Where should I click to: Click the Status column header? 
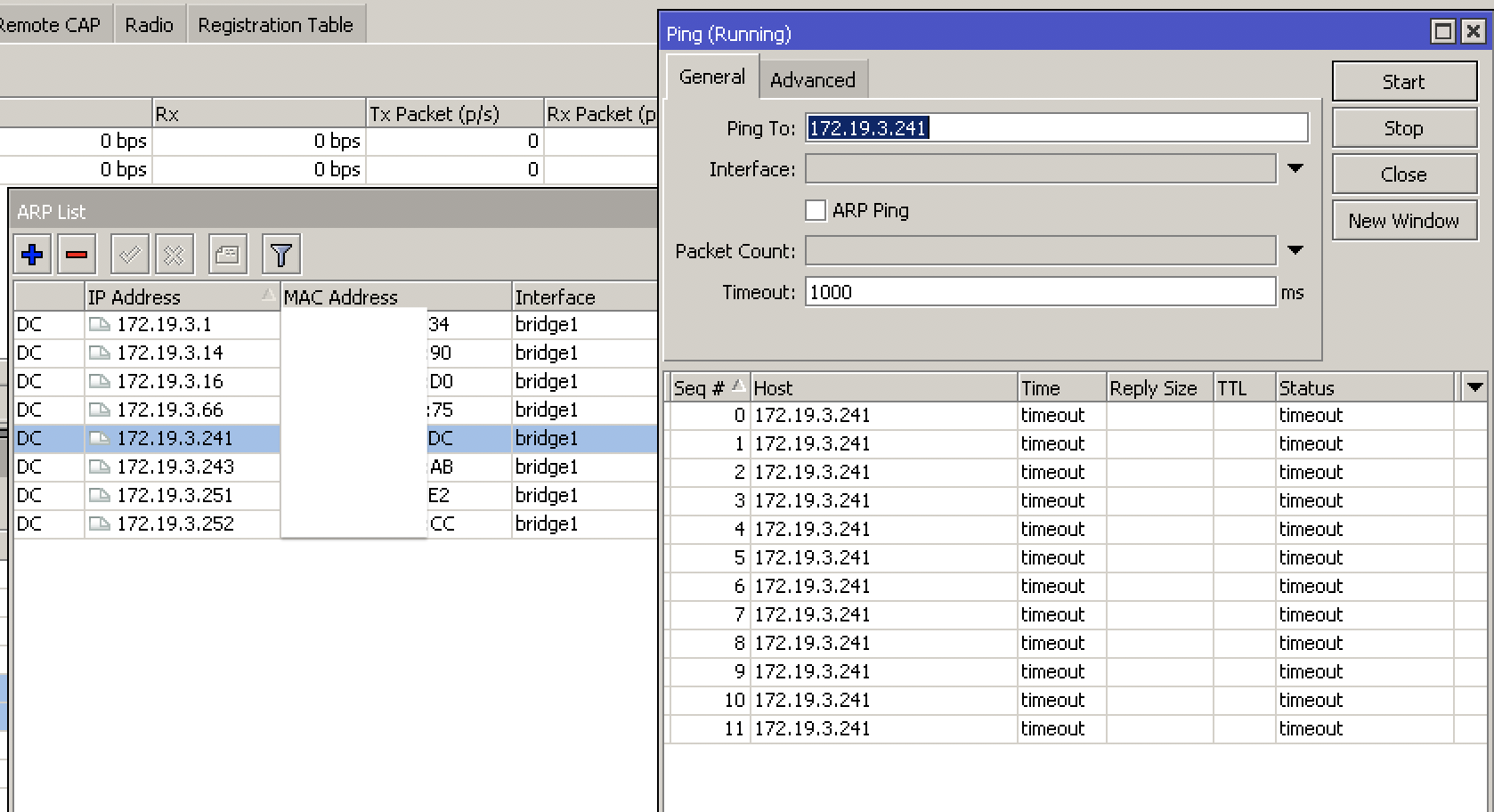(1366, 387)
